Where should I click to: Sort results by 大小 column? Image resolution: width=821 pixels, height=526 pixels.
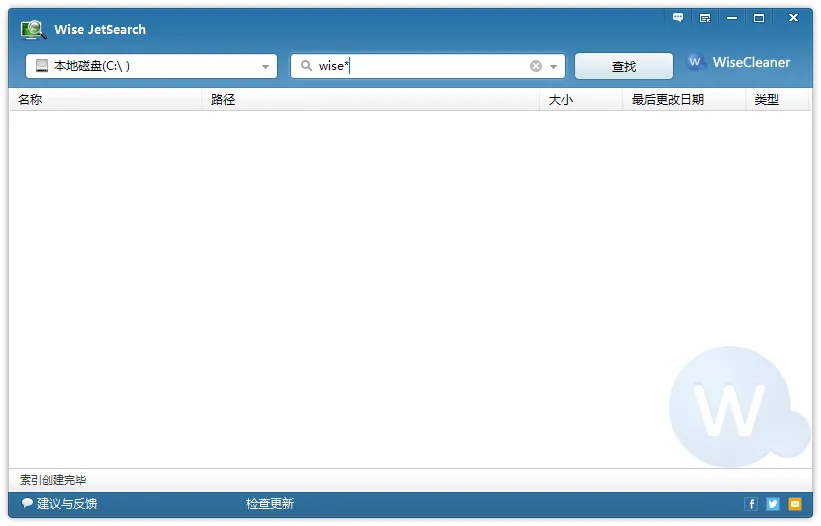pyautogui.click(x=581, y=99)
